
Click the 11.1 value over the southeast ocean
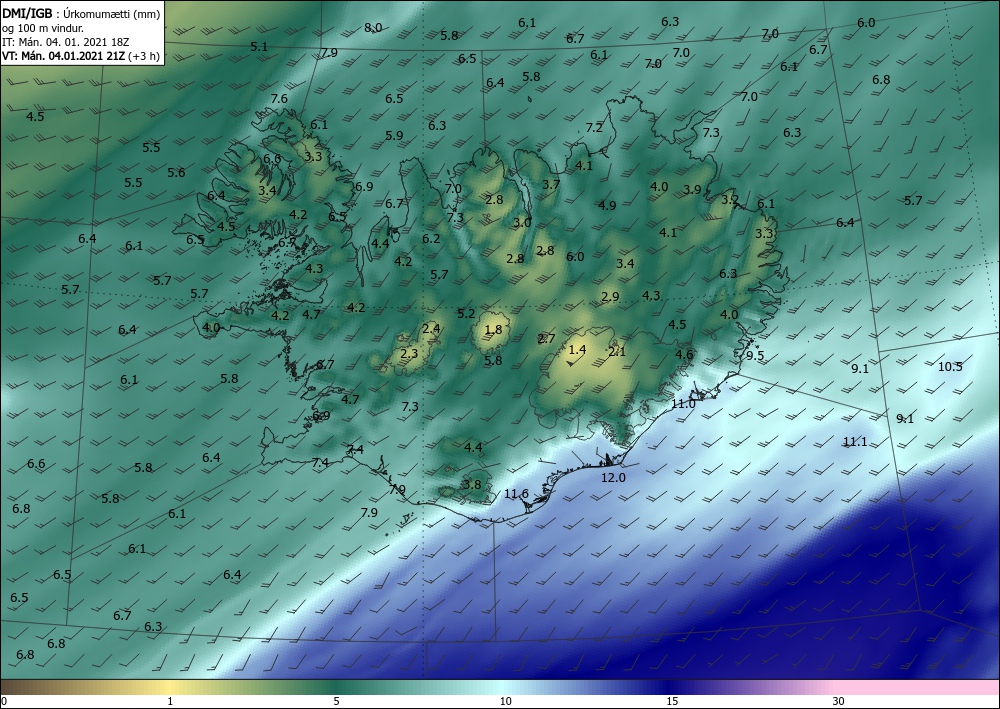(x=855, y=441)
